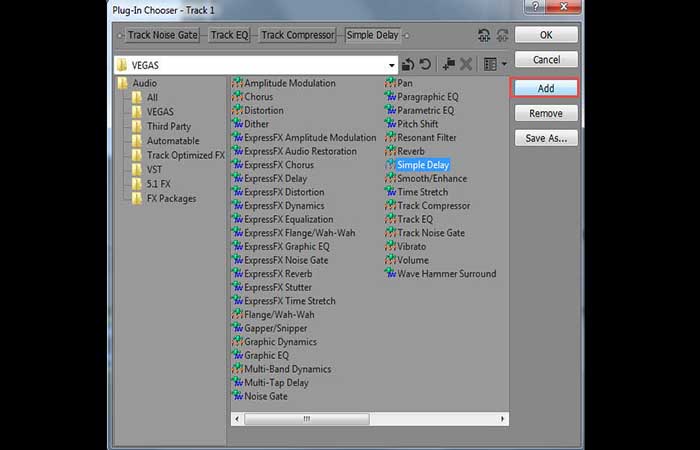Viewport: 700px width, 450px height.
Task: Click the delete X icon in toolbar
Action: [x=466, y=65]
